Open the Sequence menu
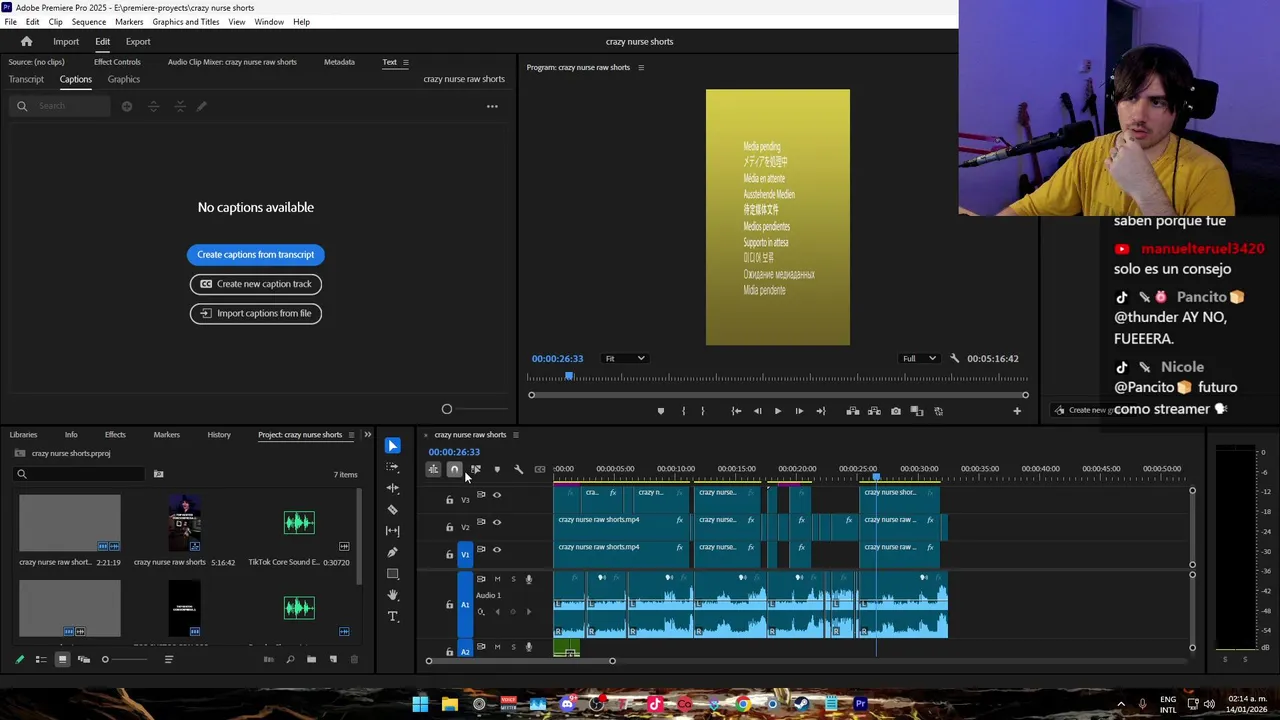The width and height of the screenshot is (1280, 720). click(89, 22)
